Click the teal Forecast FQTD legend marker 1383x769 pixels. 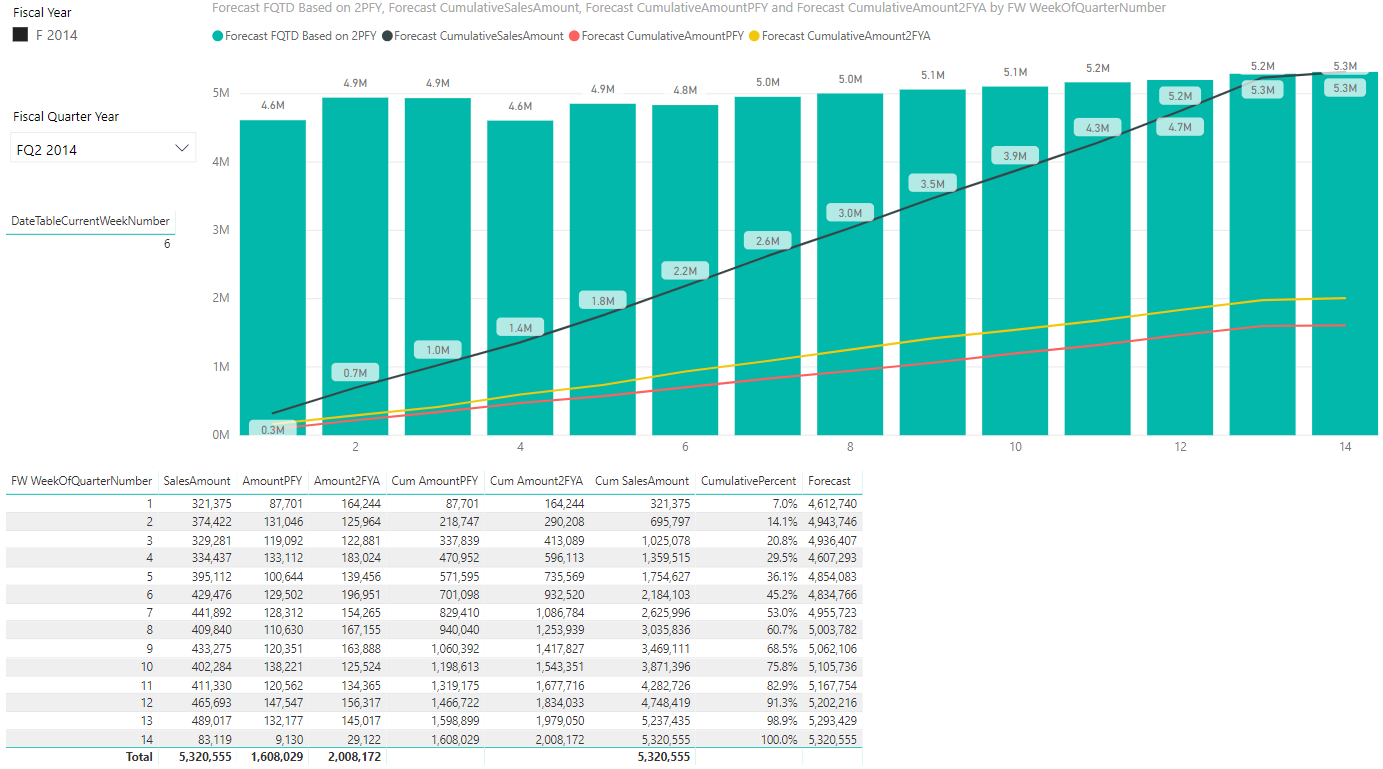coord(218,36)
